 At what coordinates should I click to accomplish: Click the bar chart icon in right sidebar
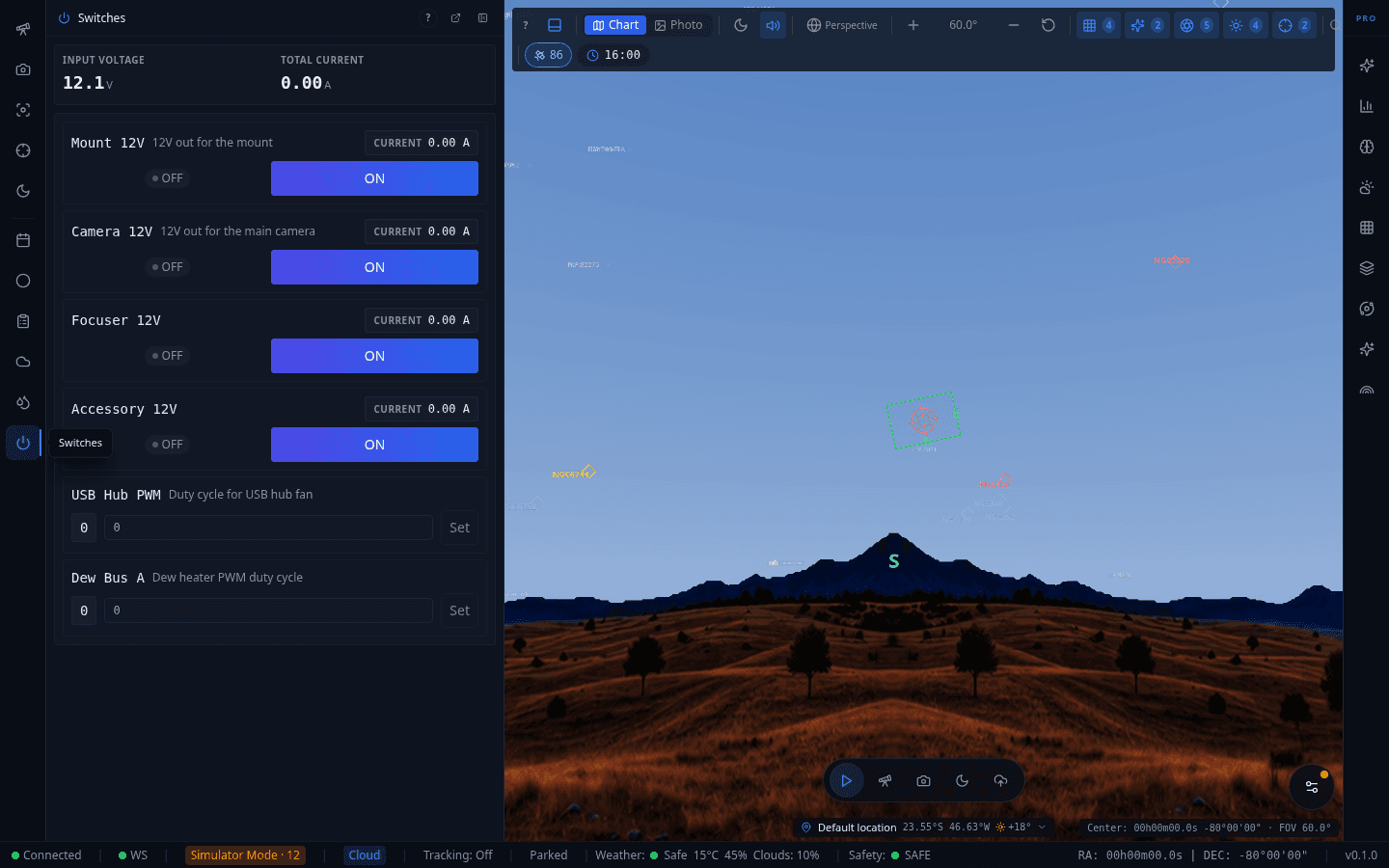pos(1366,106)
